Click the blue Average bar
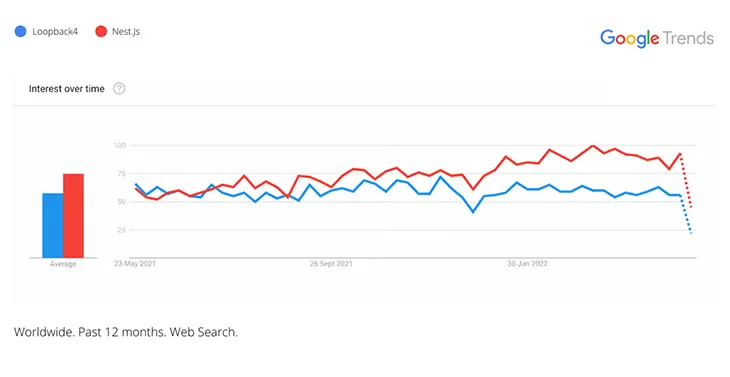The width and height of the screenshot is (730, 377). pyautogui.click(x=53, y=225)
